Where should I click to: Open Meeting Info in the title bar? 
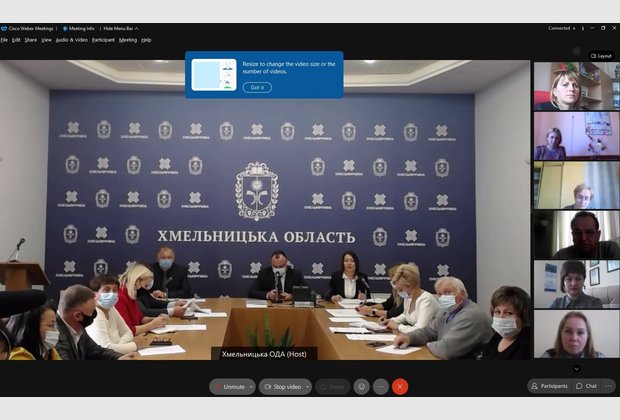point(79,28)
